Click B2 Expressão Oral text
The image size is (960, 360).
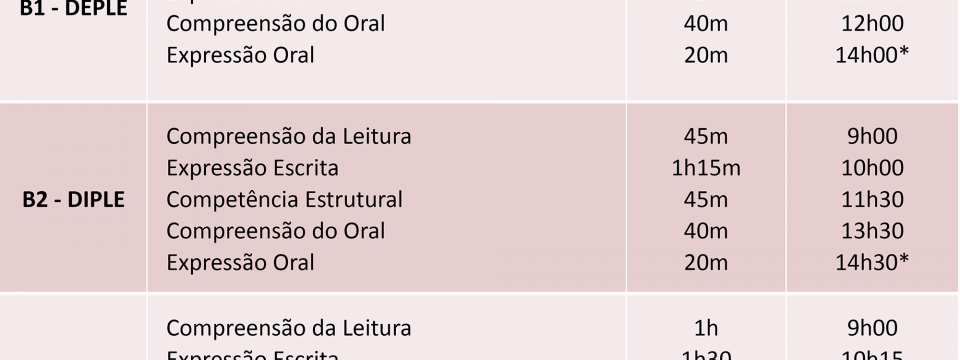(x=240, y=263)
